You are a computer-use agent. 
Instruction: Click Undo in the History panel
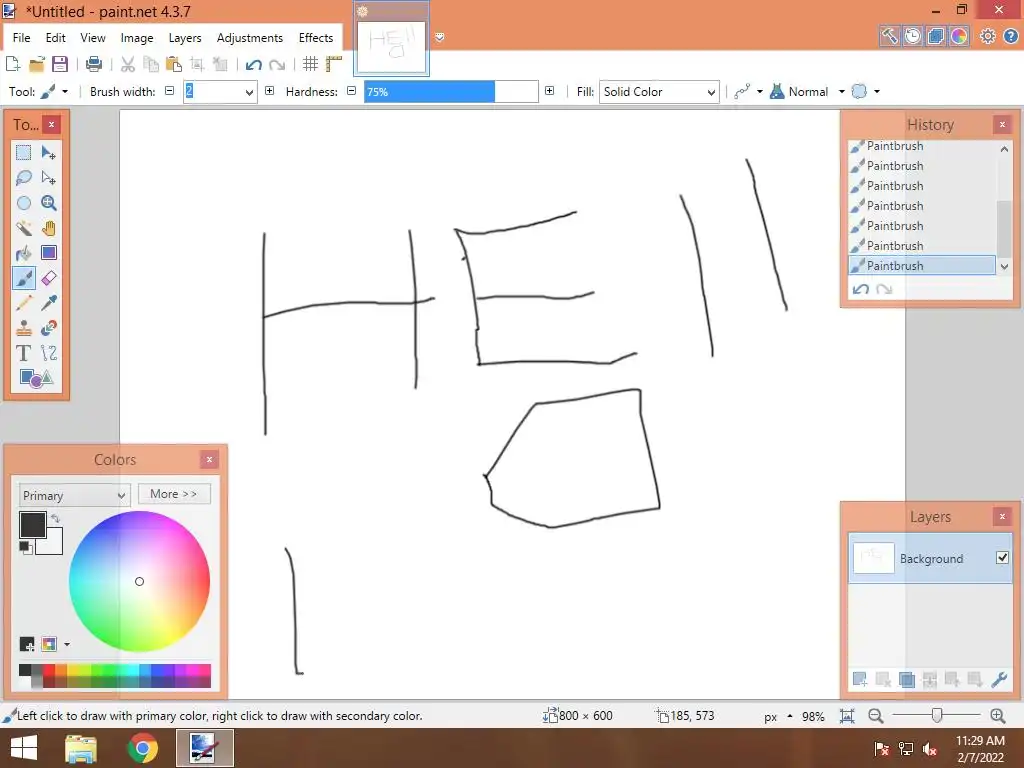tap(861, 289)
